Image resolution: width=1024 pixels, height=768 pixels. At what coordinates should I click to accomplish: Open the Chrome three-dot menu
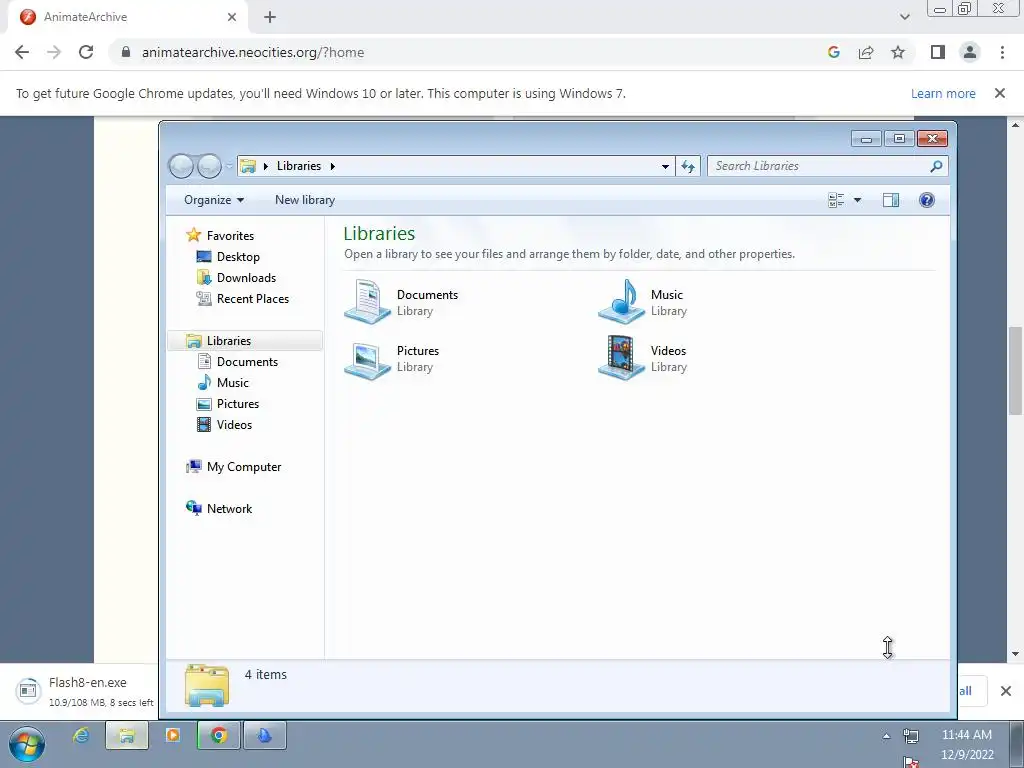pyautogui.click(x=1002, y=52)
